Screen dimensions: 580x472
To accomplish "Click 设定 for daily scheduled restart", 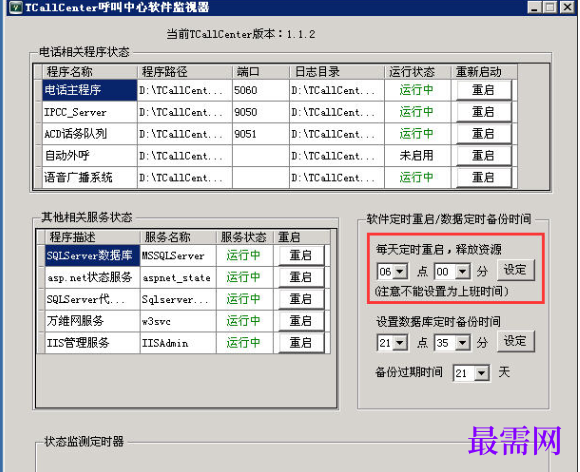I will coord(515,270).
